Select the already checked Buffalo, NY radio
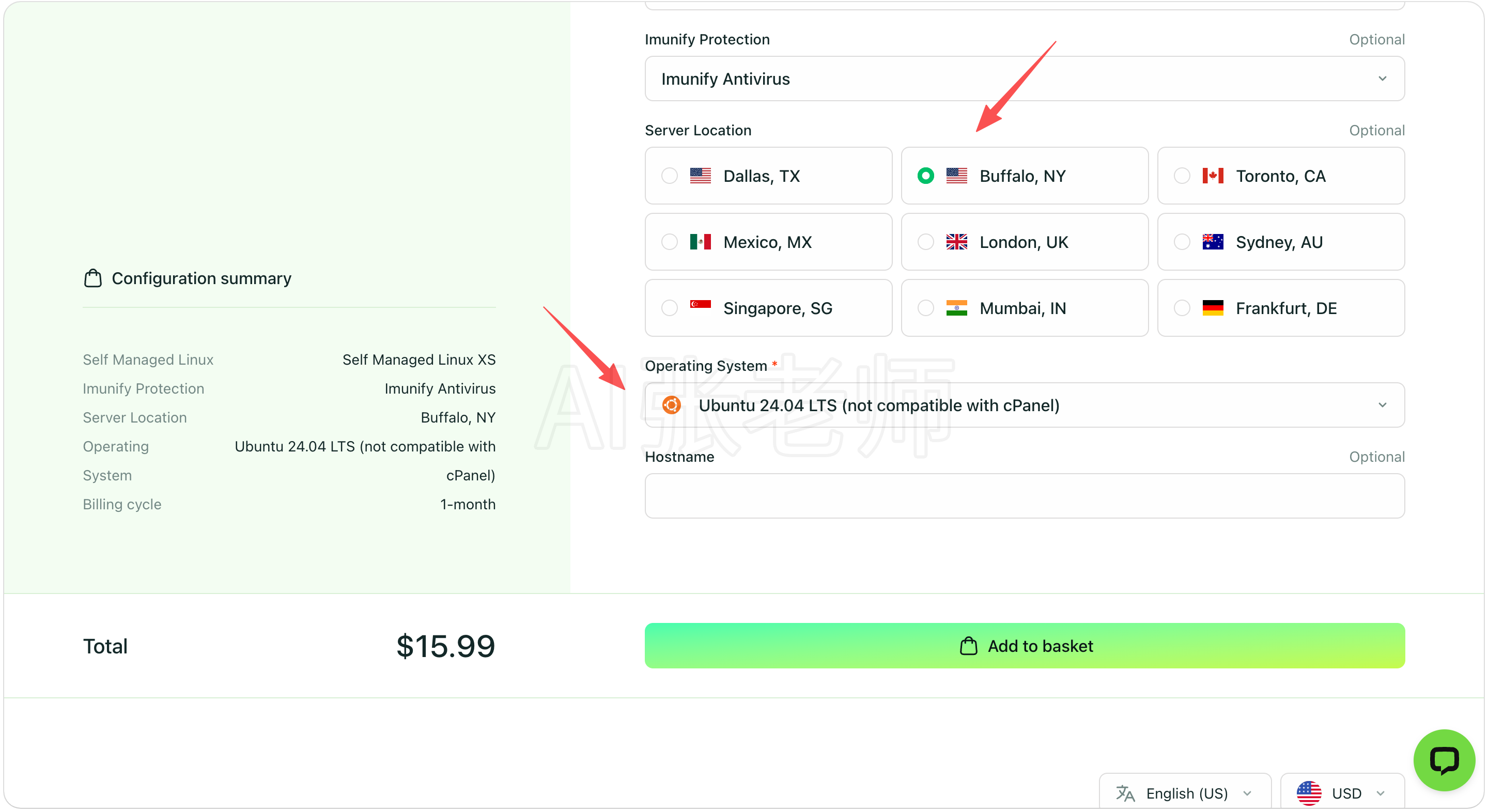The width and height of the screenshot is (1488, 812). pyautogui.click(x=925, y=176)
